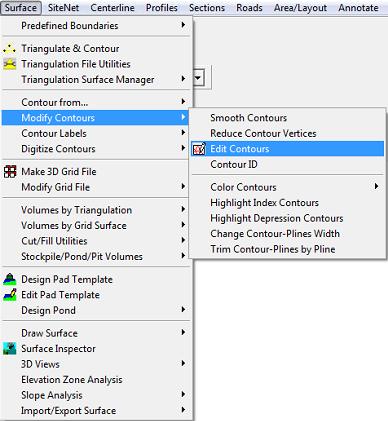Open the dropdown arrow behind the menu
This screenshot has width=388, height=421.
pyautogui.click(x=198, y=78)
